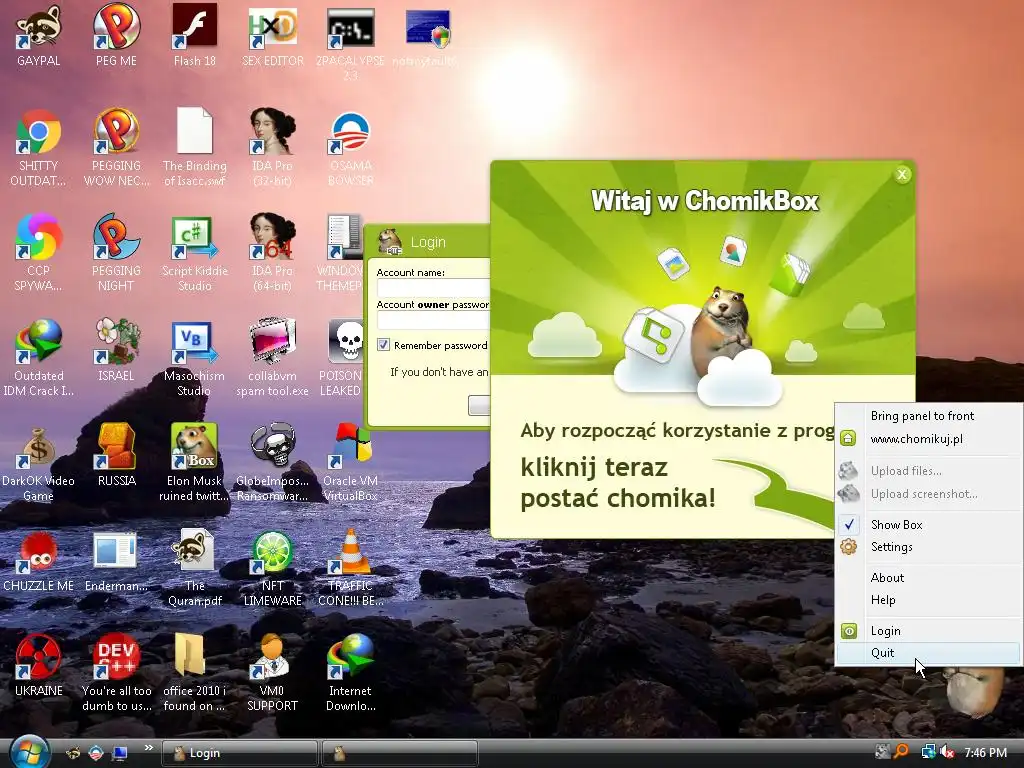Screen dimensions: 1024x768
Task: Select Login in the tray context menu
Action: [928, 631]
